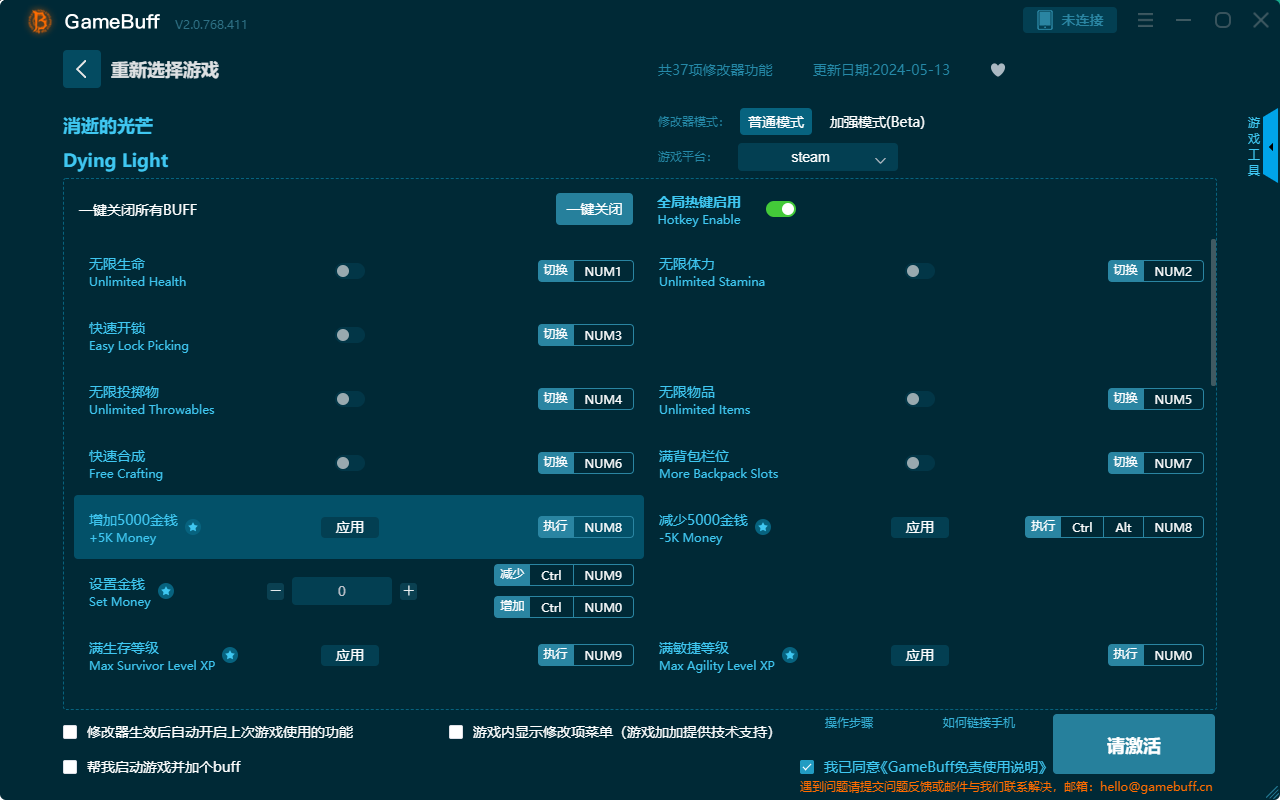Click NUM2 hotkey for Unlimited Stamina
The image size is (1280, 800).
point(1156,271)
